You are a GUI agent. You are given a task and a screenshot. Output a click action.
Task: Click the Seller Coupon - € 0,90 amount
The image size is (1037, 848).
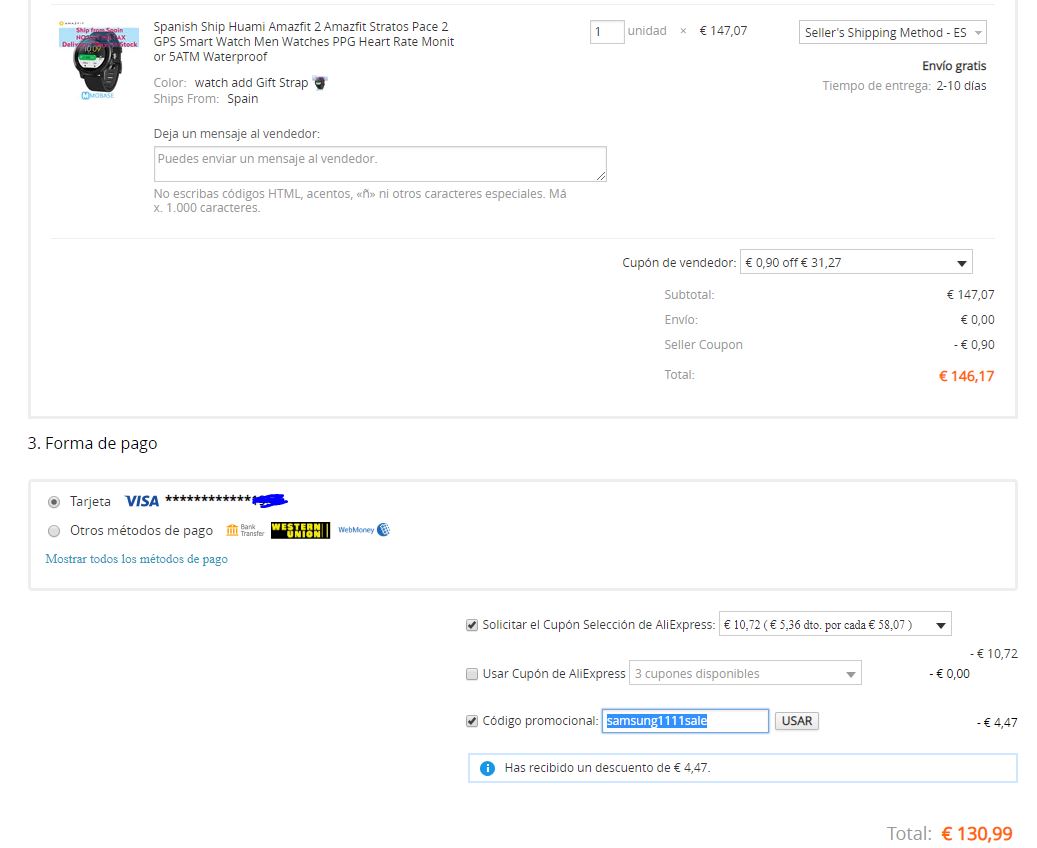[974, 345]
